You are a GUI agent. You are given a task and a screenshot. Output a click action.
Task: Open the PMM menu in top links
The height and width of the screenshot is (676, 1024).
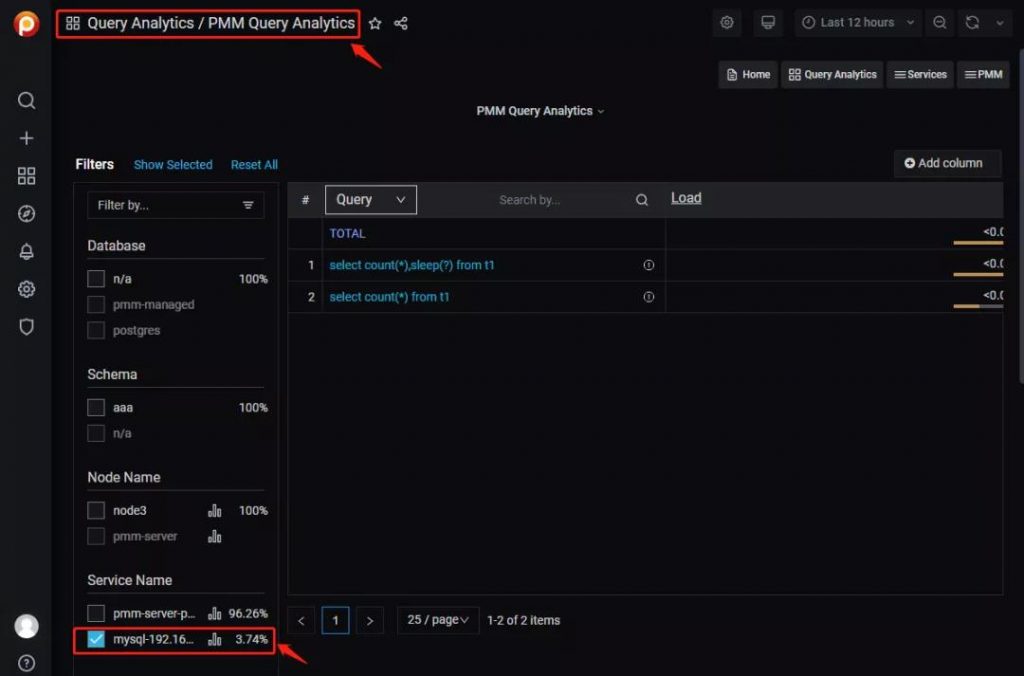(984, 74)
